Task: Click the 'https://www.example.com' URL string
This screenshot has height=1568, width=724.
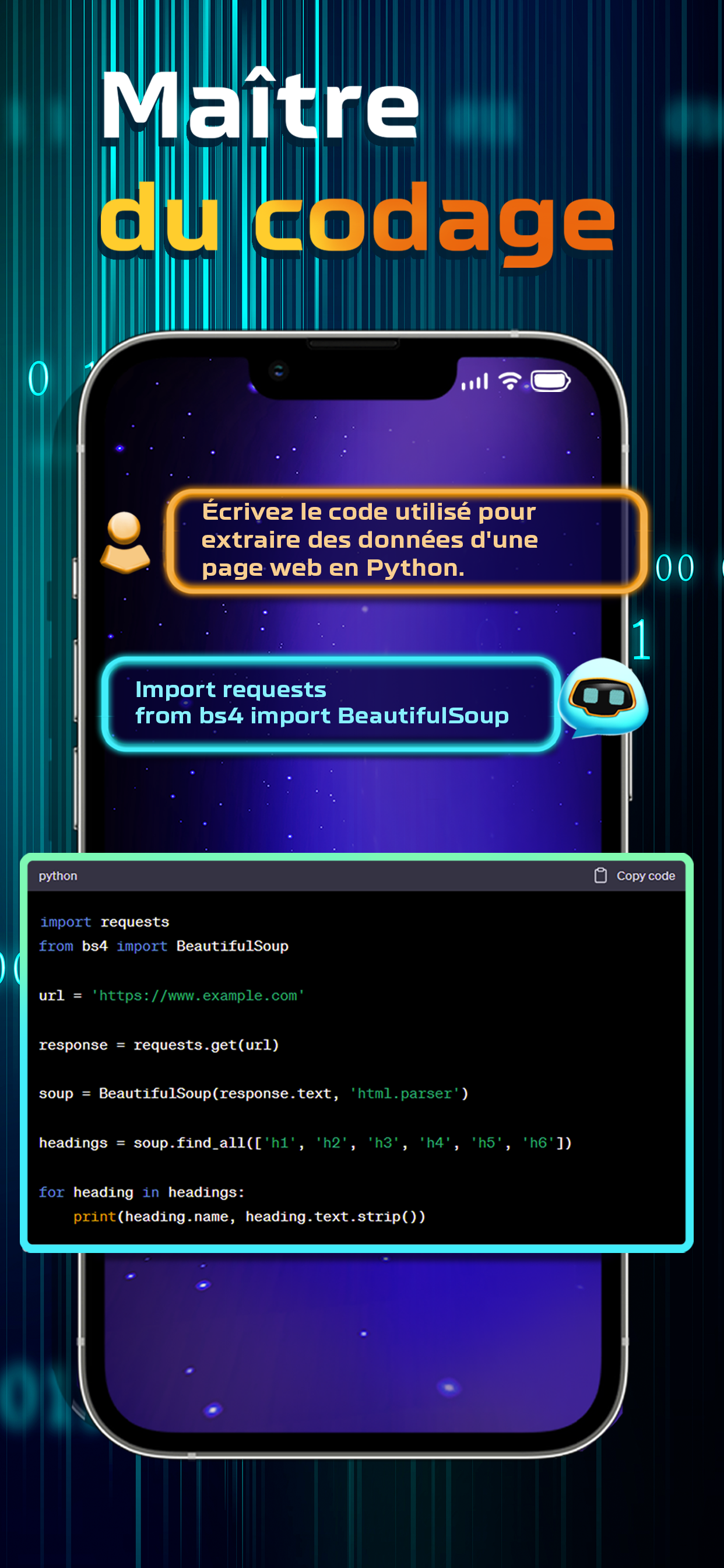Action: 198,995
